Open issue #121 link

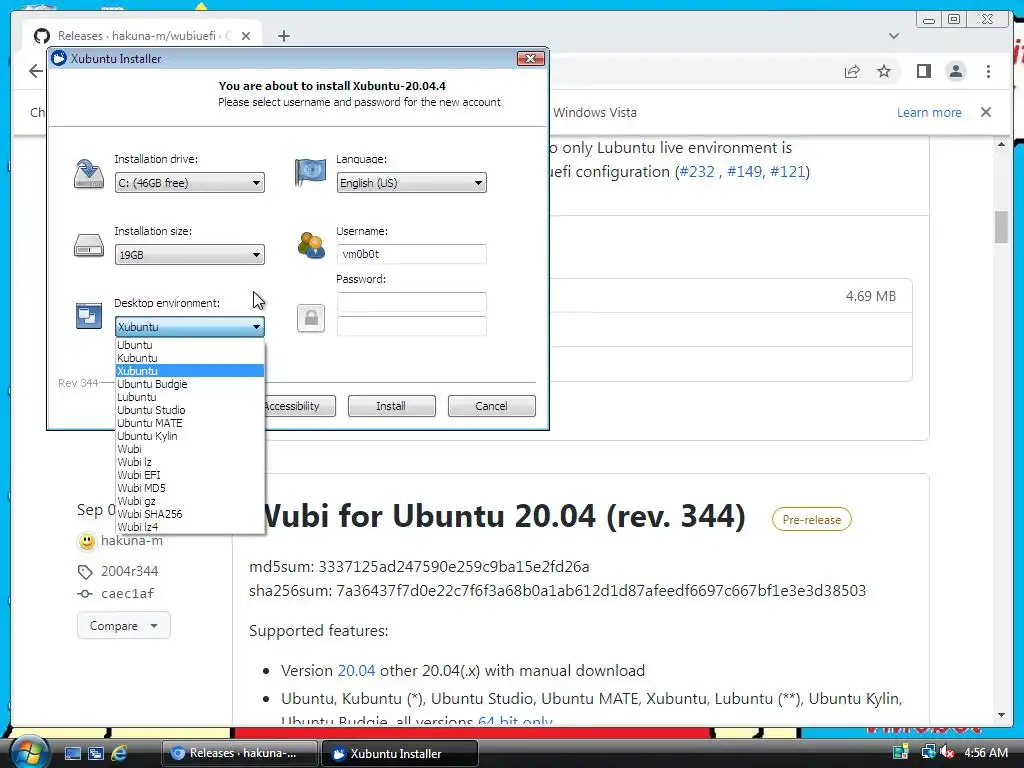pyautogui.click(x=787, y=172)
